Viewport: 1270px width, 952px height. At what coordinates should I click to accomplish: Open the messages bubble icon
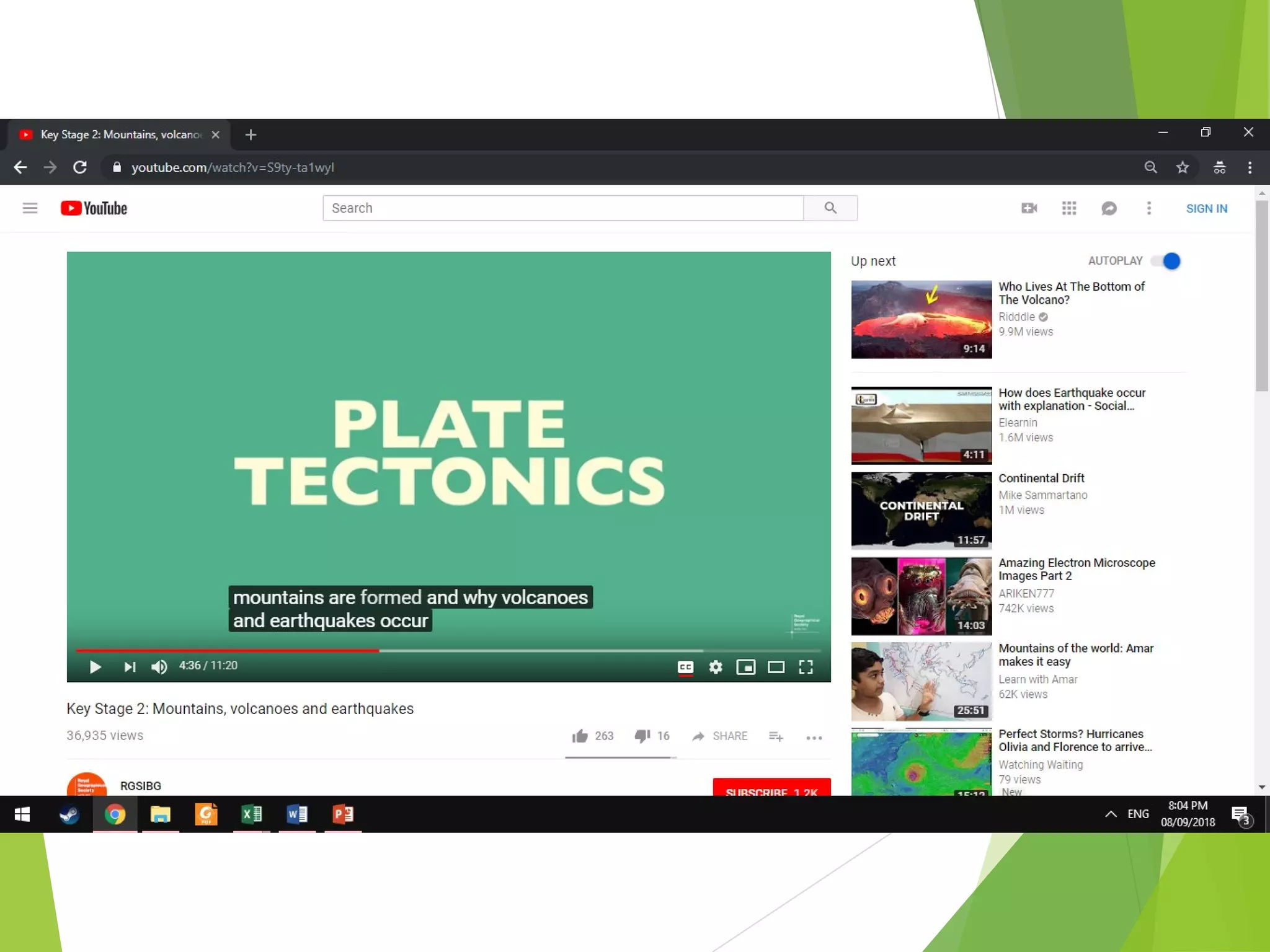[x=1109, y=208]
